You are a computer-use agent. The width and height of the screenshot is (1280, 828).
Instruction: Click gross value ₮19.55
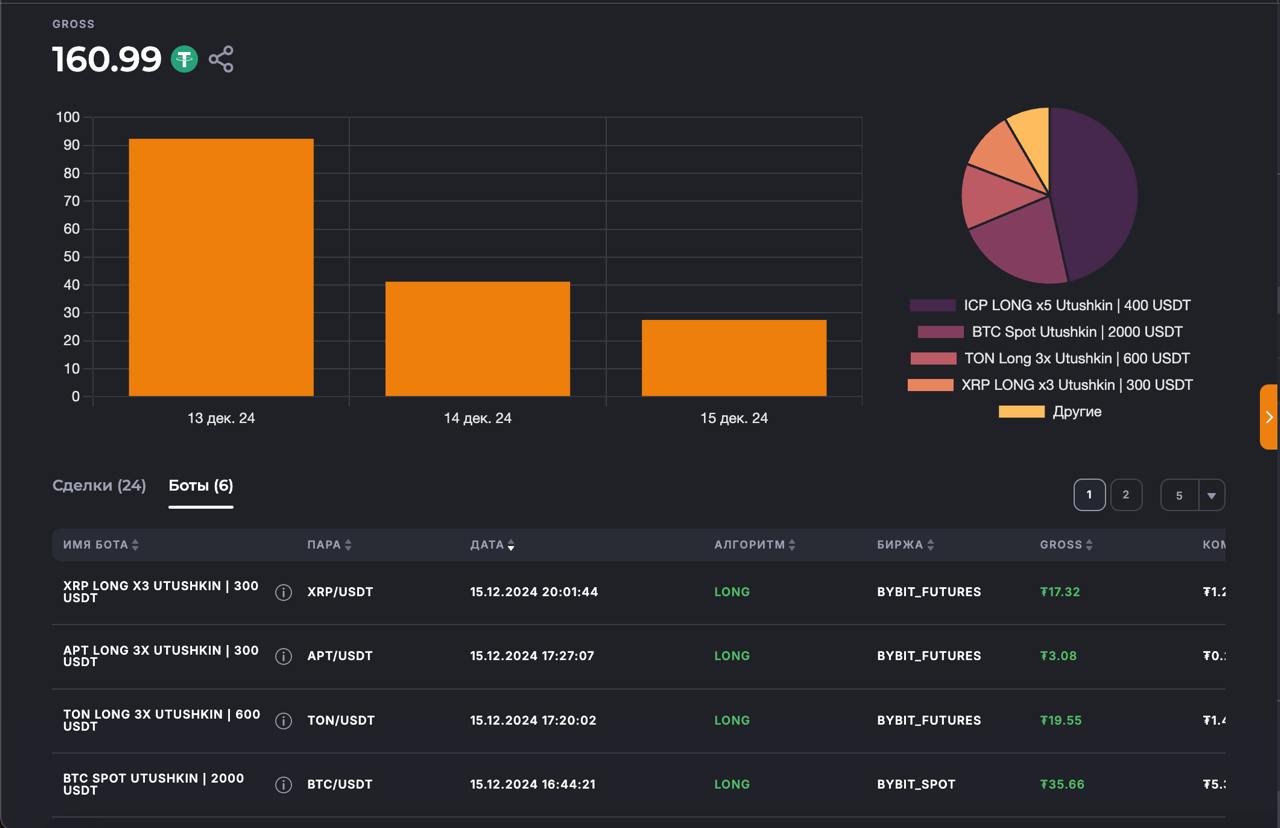point(1061,720)
